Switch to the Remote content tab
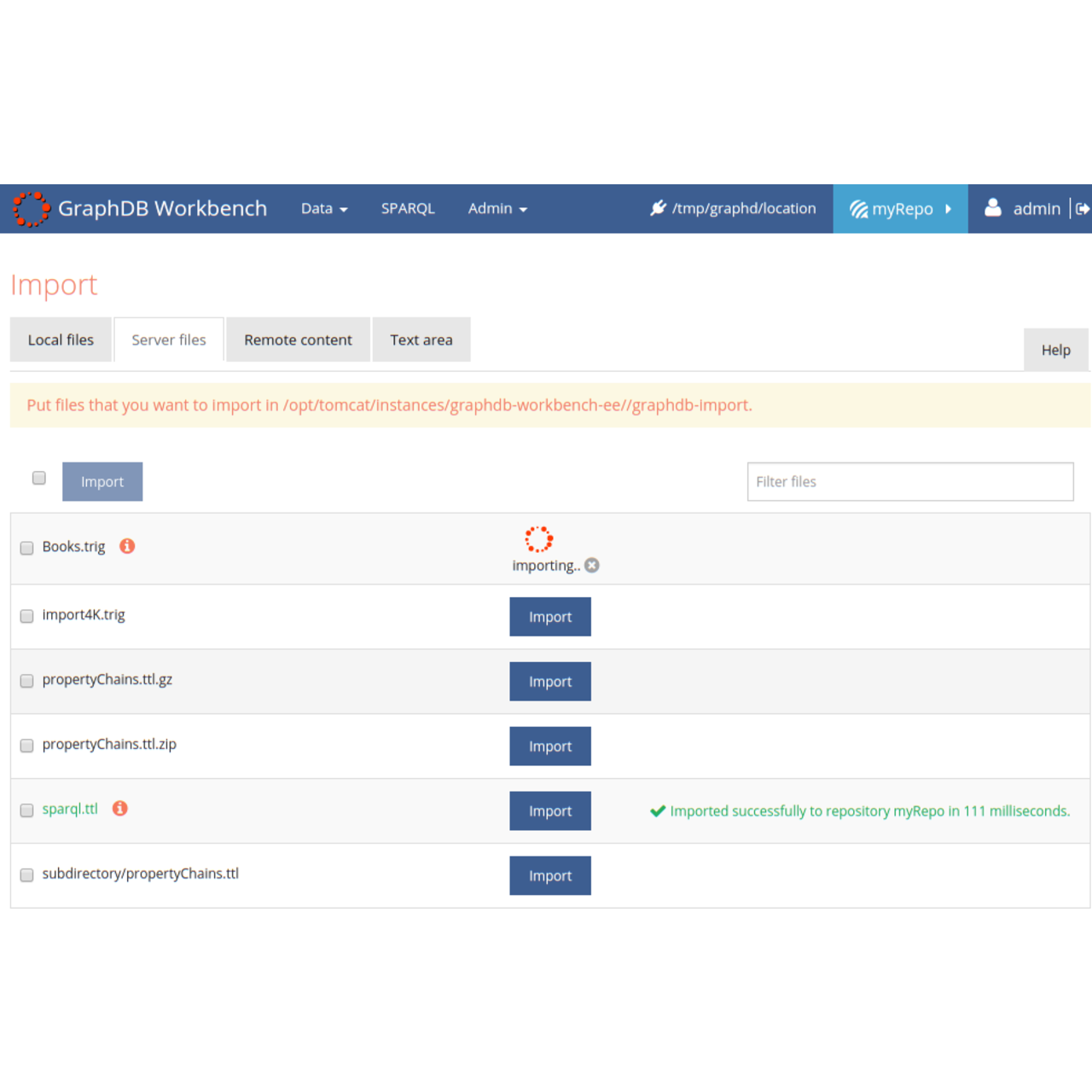This screenshot has height=1092, width=1092. [x=297, y=340]
